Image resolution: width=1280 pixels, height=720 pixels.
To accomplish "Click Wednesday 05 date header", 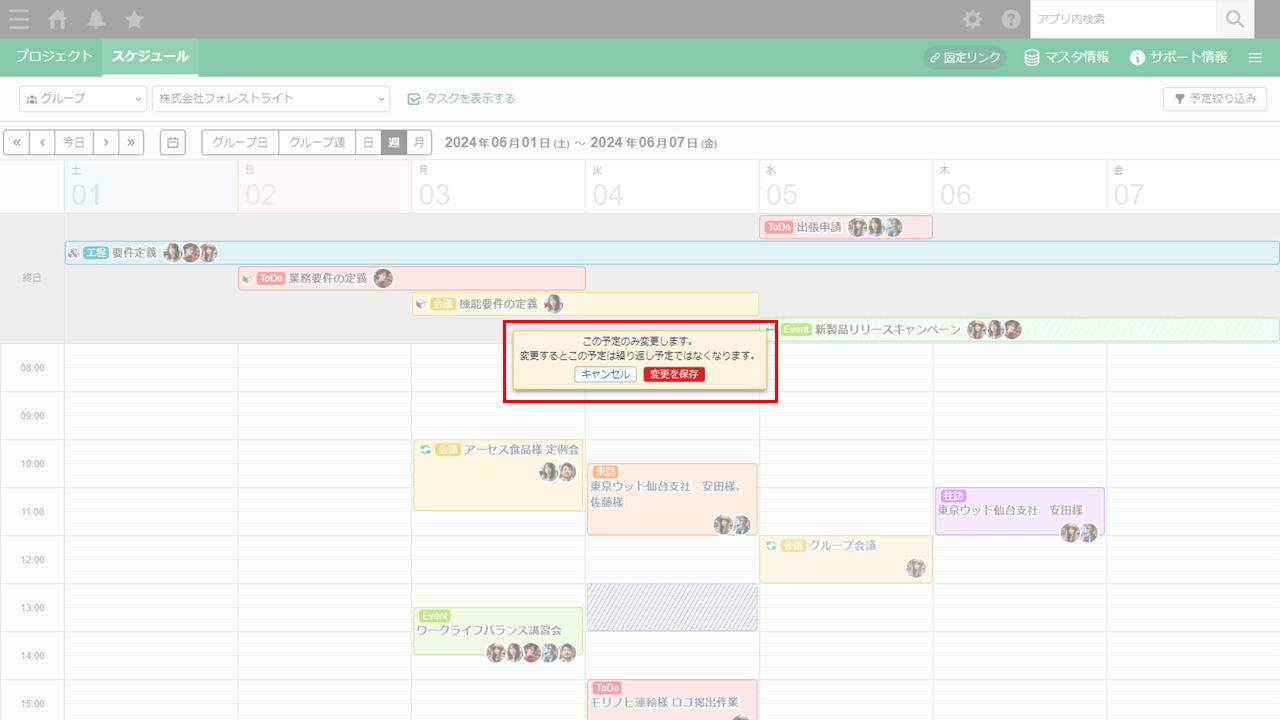I will (x=846, y=186).
